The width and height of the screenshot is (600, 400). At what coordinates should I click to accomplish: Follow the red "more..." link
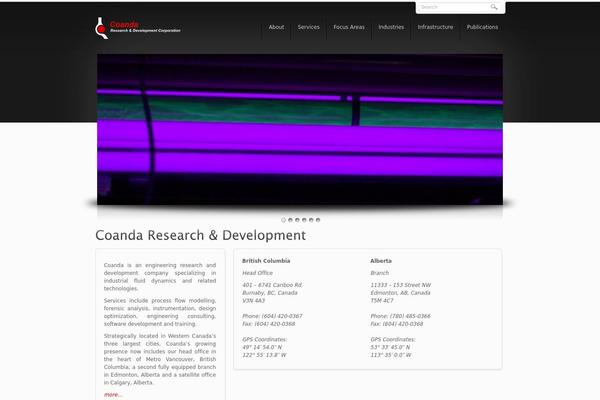tap(112, 395)
